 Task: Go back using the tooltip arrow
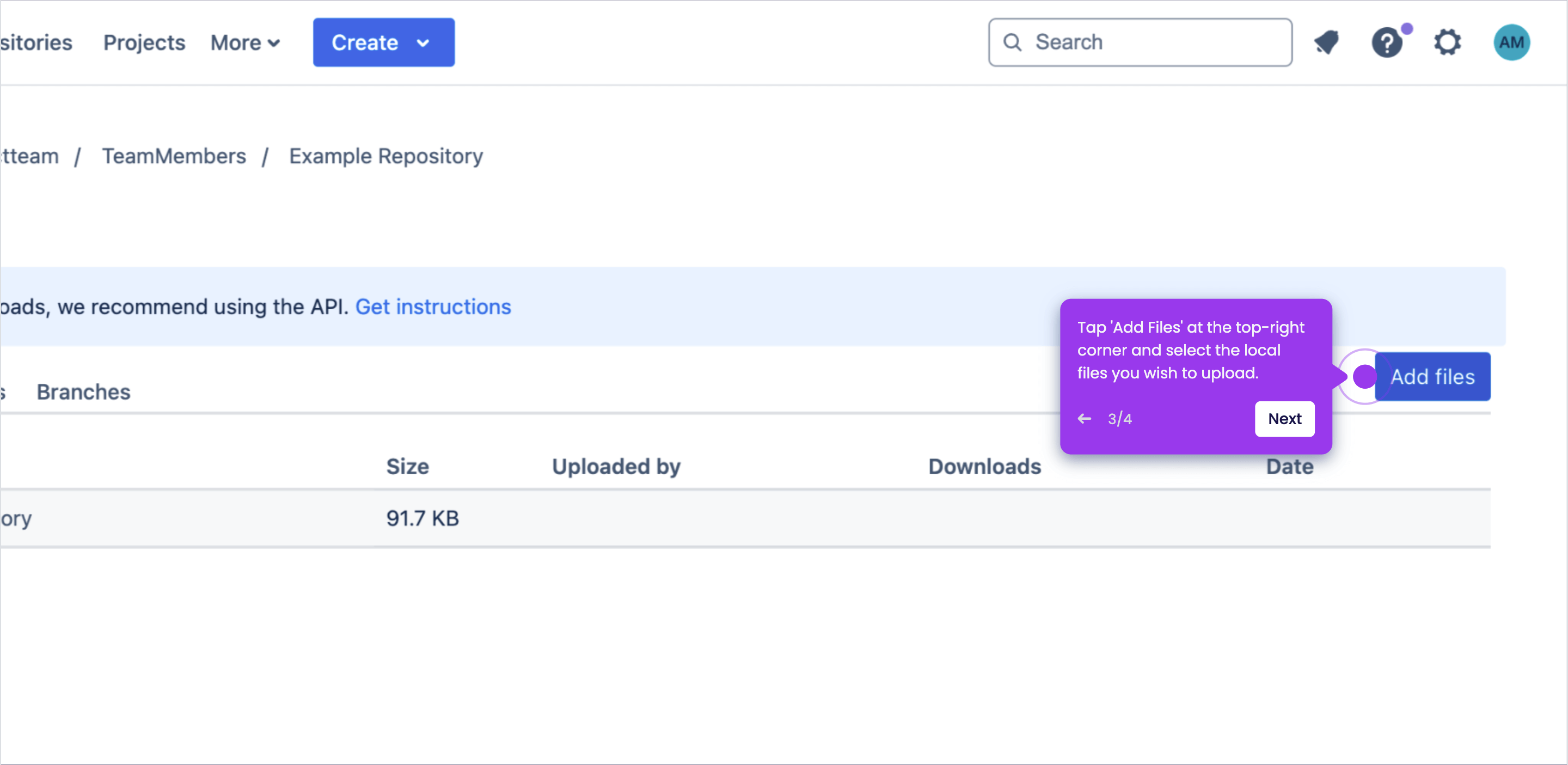1084,419
